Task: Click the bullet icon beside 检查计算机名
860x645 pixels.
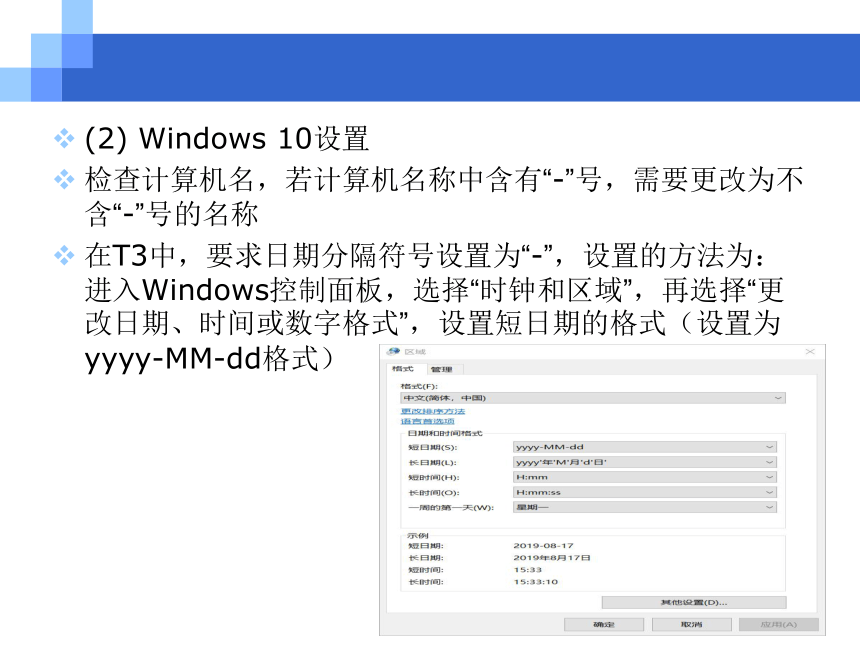Action: pyautogui.click(x=64, y=179)
